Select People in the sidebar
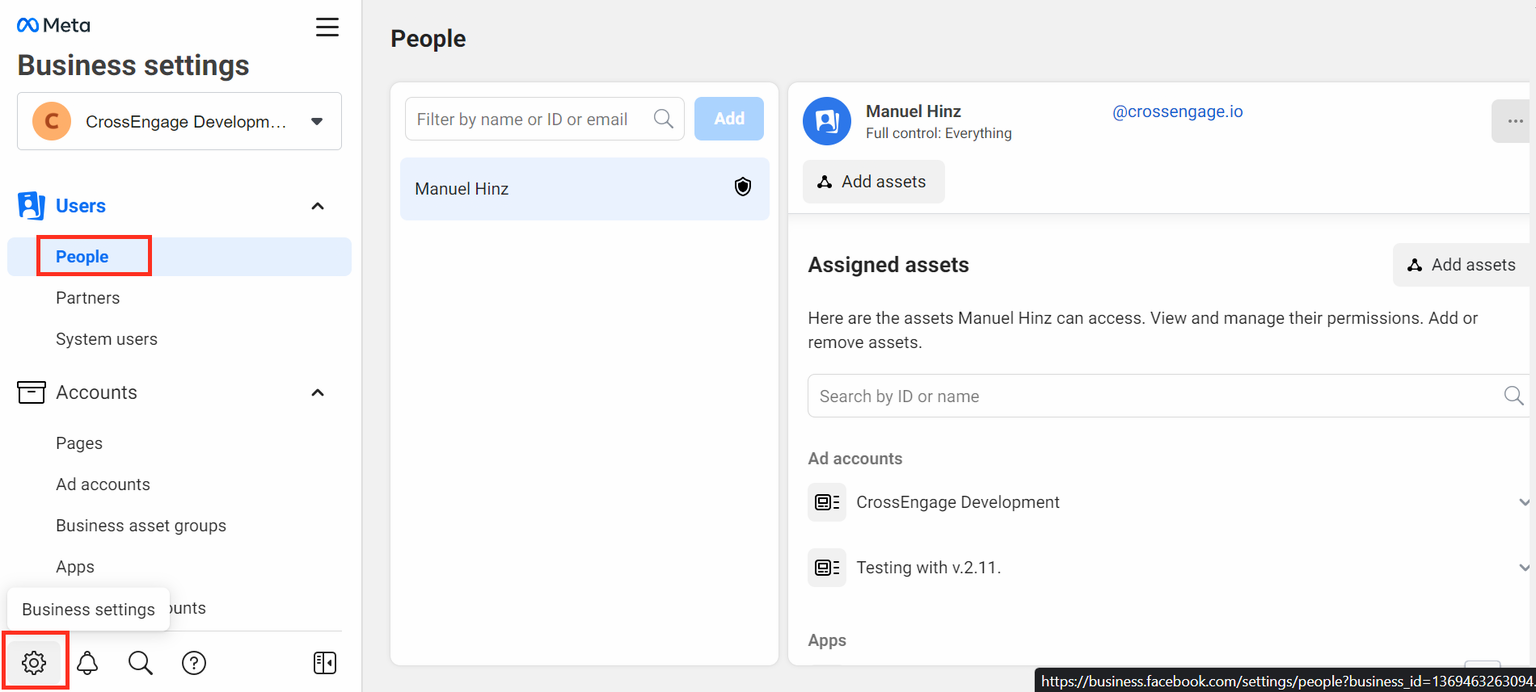 tap(82, 256)
